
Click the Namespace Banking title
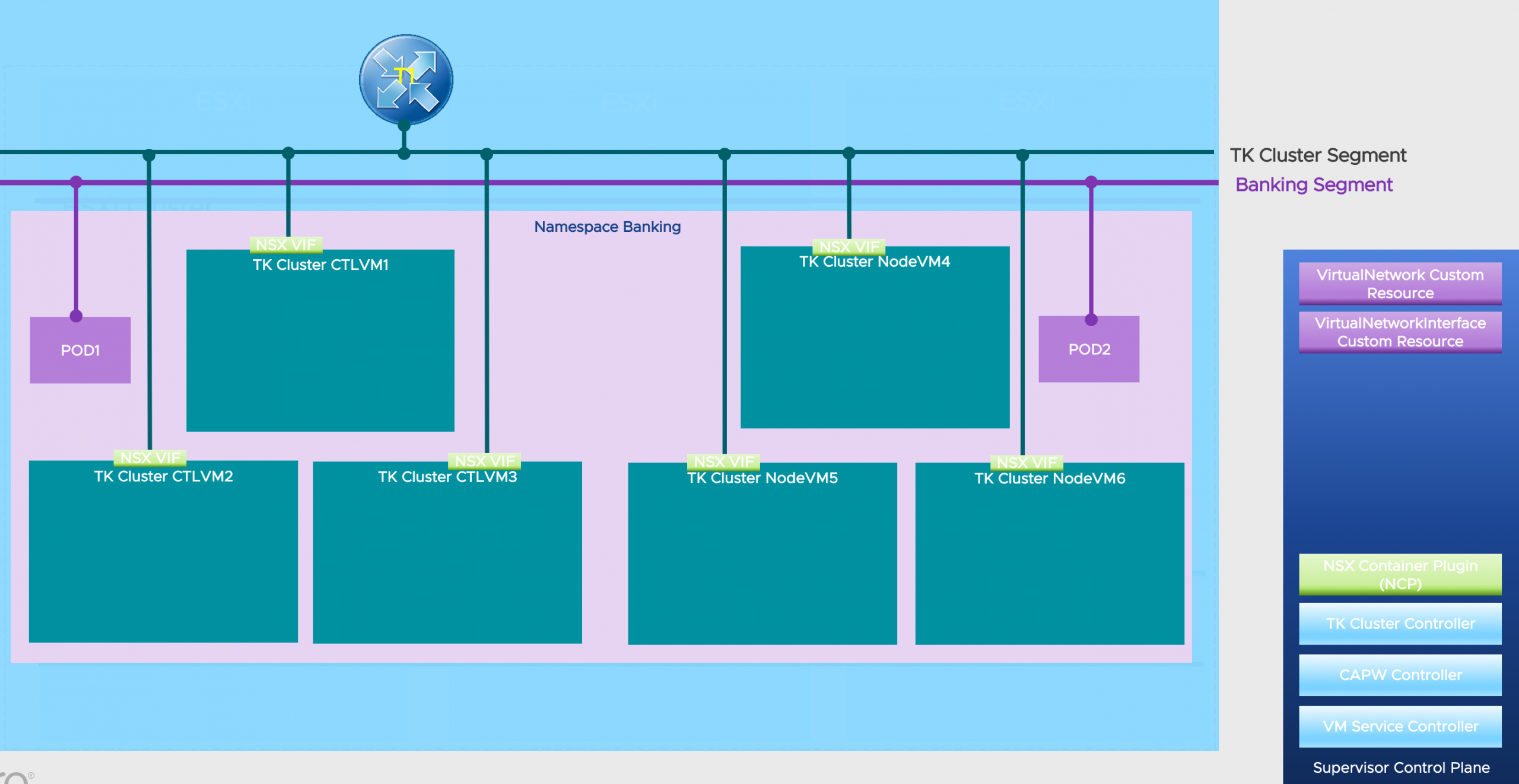pyautogui.click(x=607, y=227)
